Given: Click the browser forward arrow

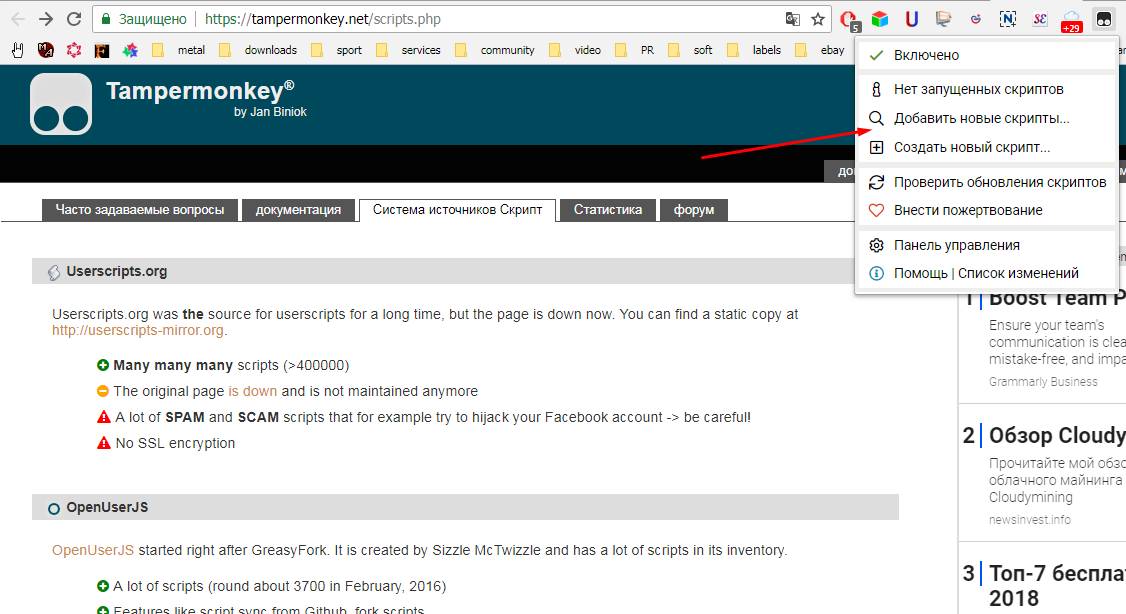Looking at the screenshot, I should click(x=46, y=19).
